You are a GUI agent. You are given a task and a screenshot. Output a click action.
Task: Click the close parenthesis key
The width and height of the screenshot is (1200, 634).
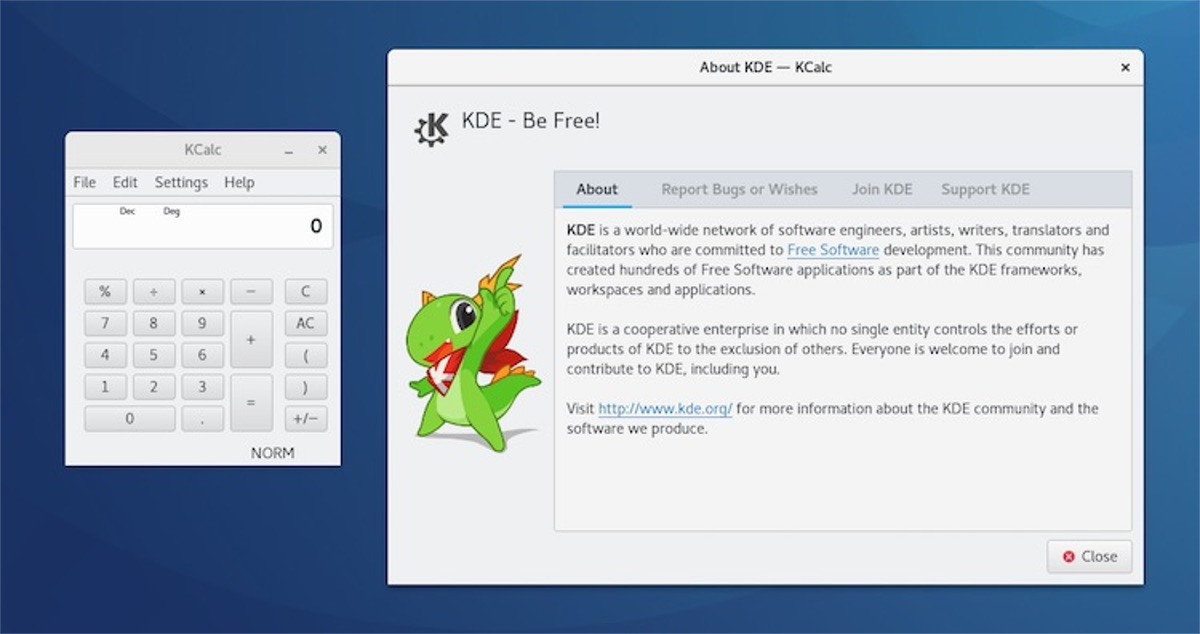[x=306, y=387]
